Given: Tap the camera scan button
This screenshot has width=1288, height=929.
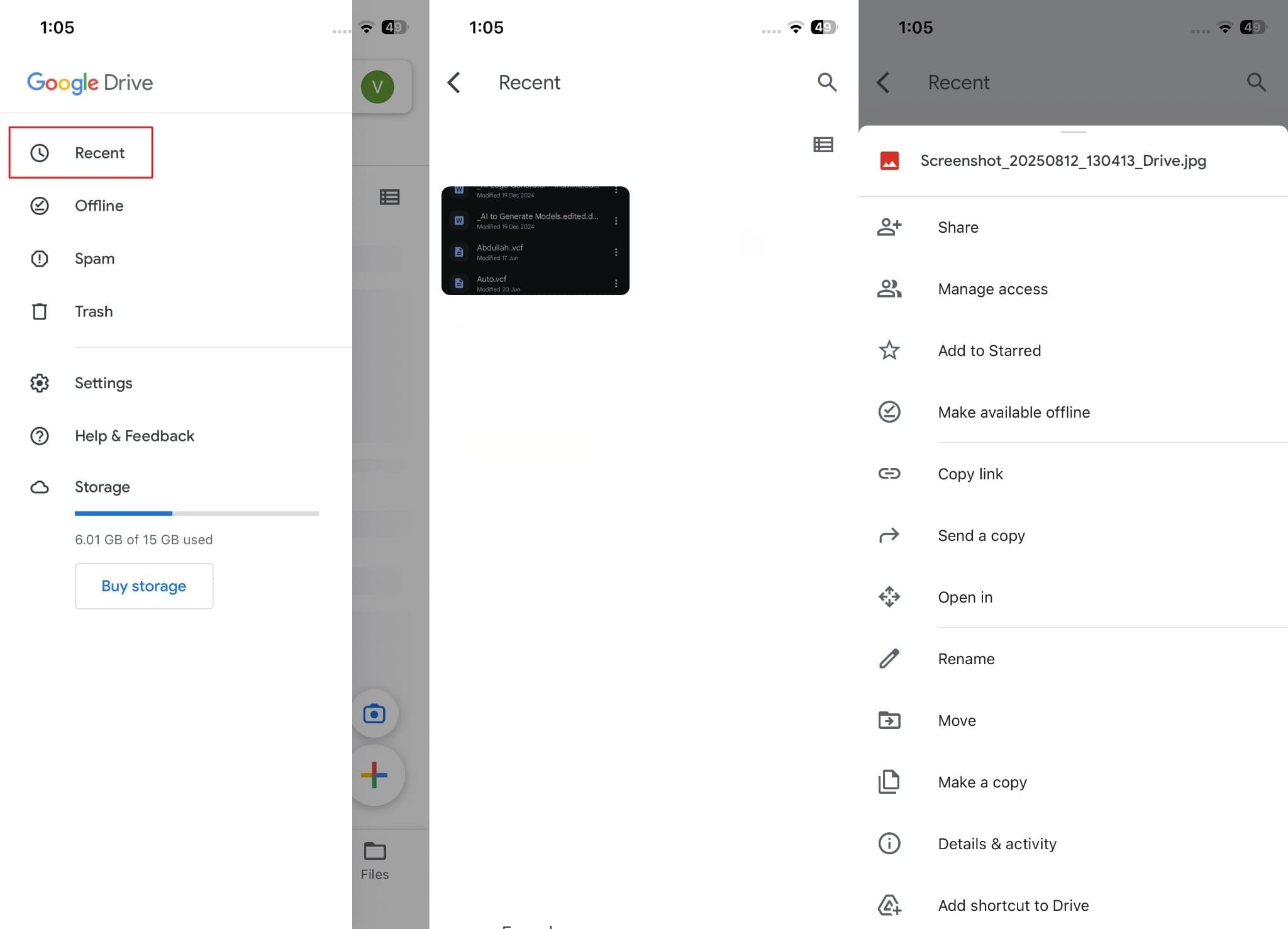Looking at the screenshot, I should [374, 714].
